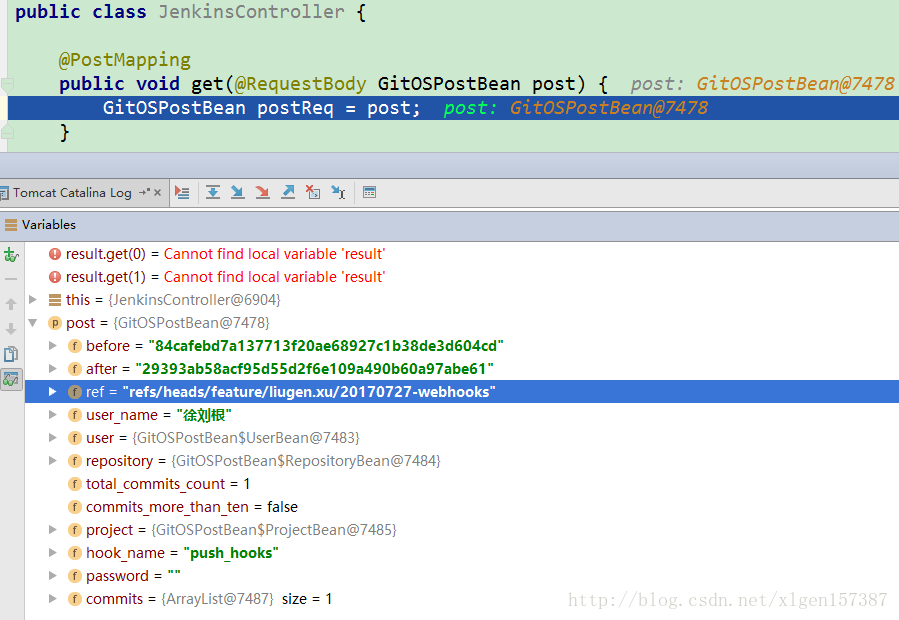Open the Evaluate Expression calculator icon

[369, 192]
